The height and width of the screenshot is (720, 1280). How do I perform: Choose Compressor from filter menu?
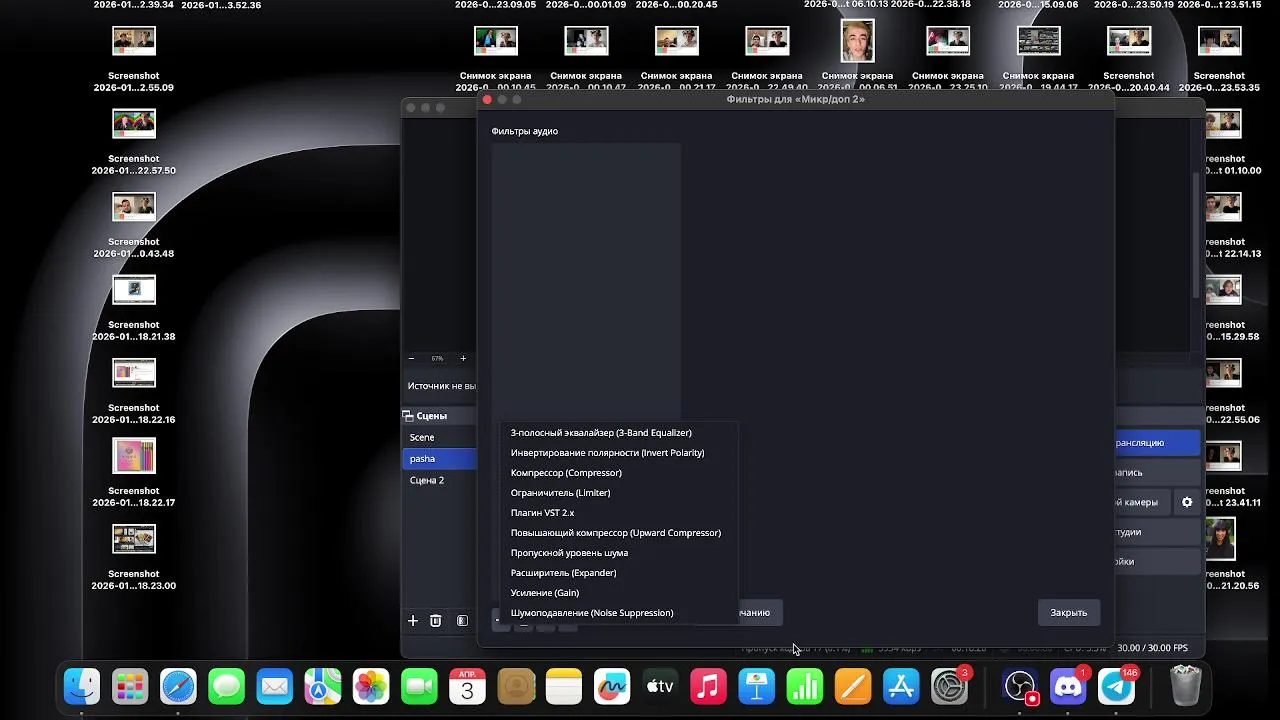point(618,473)
